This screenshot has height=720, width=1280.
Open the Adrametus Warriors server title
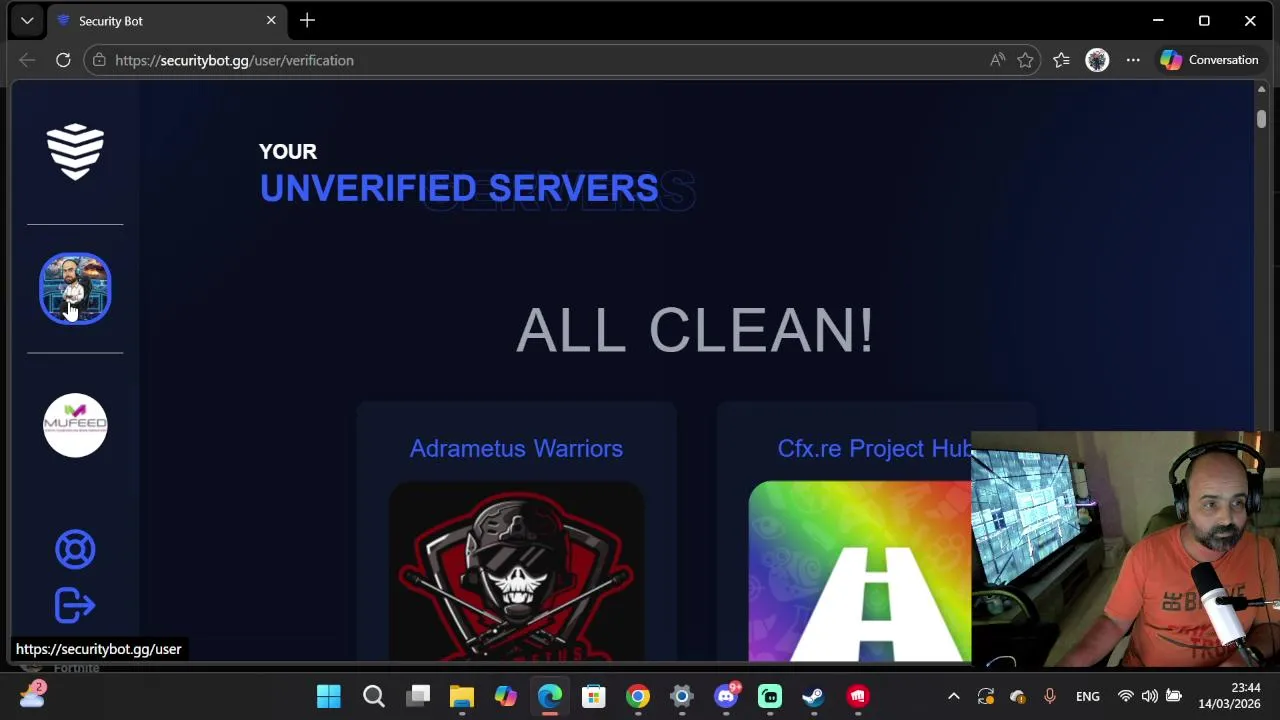516,448
